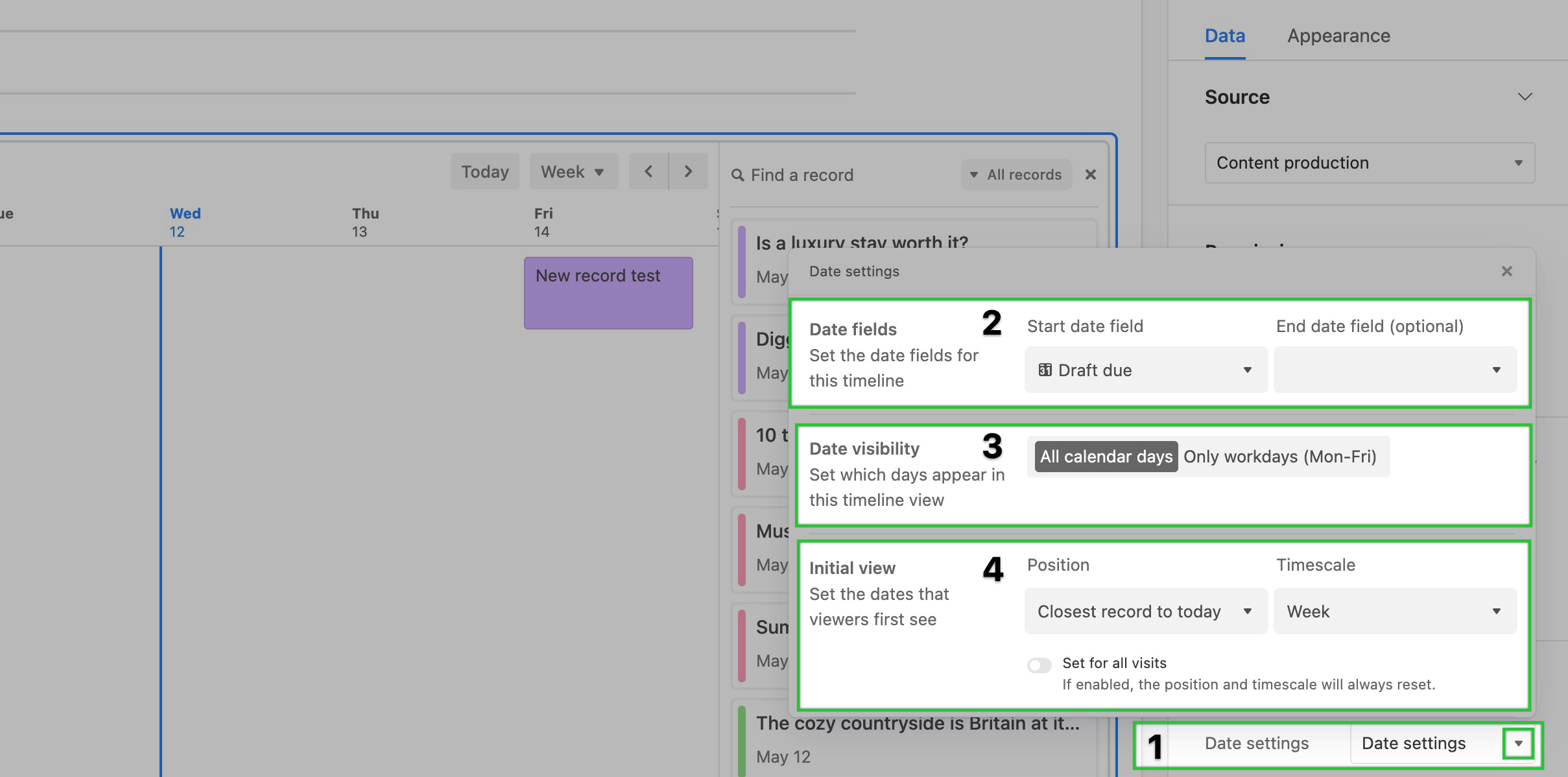
Task: Switch to the Appearance tab
Action: [1338, 36]
